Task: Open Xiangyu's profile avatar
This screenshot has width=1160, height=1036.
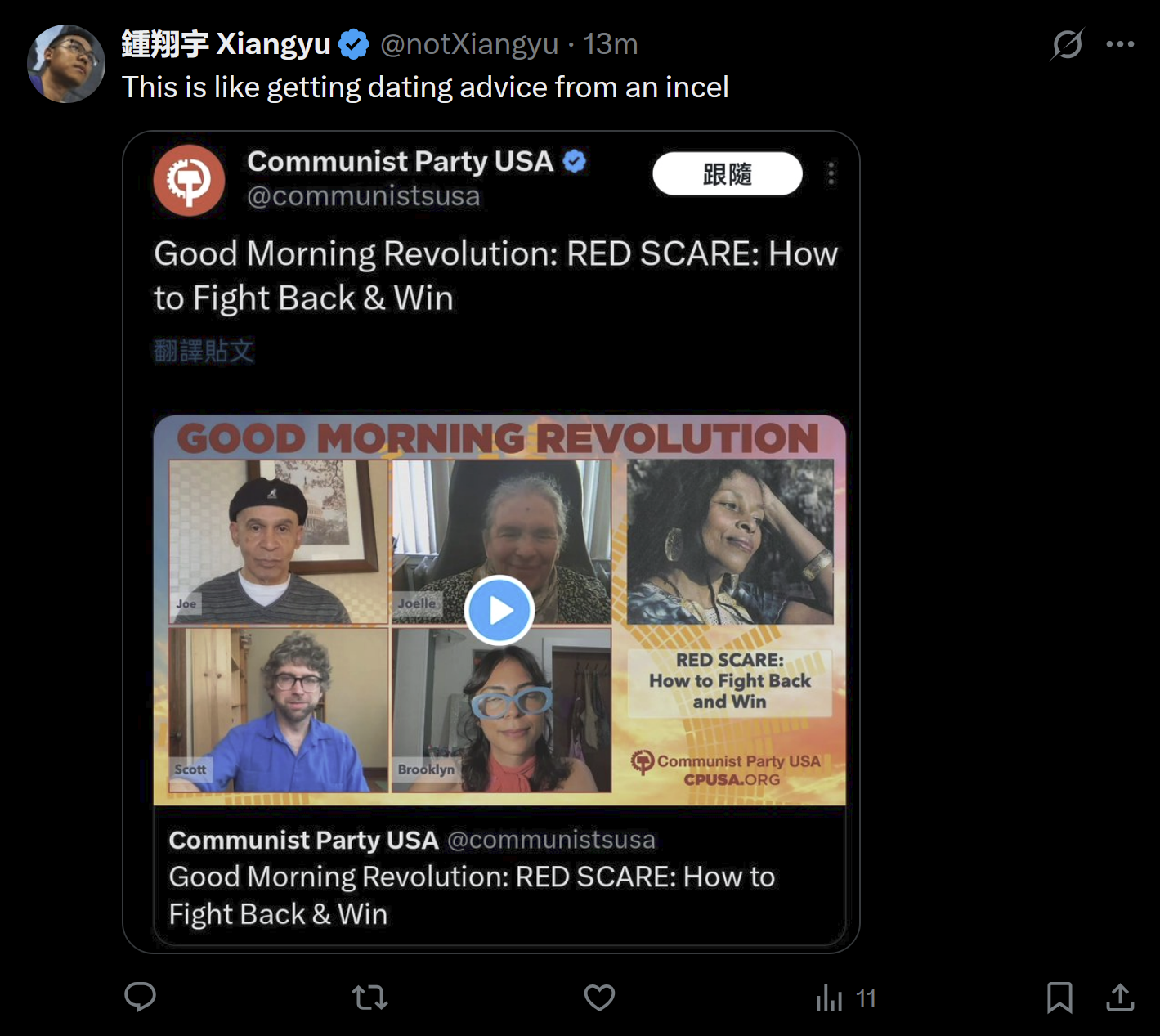Action: (66, 64)
